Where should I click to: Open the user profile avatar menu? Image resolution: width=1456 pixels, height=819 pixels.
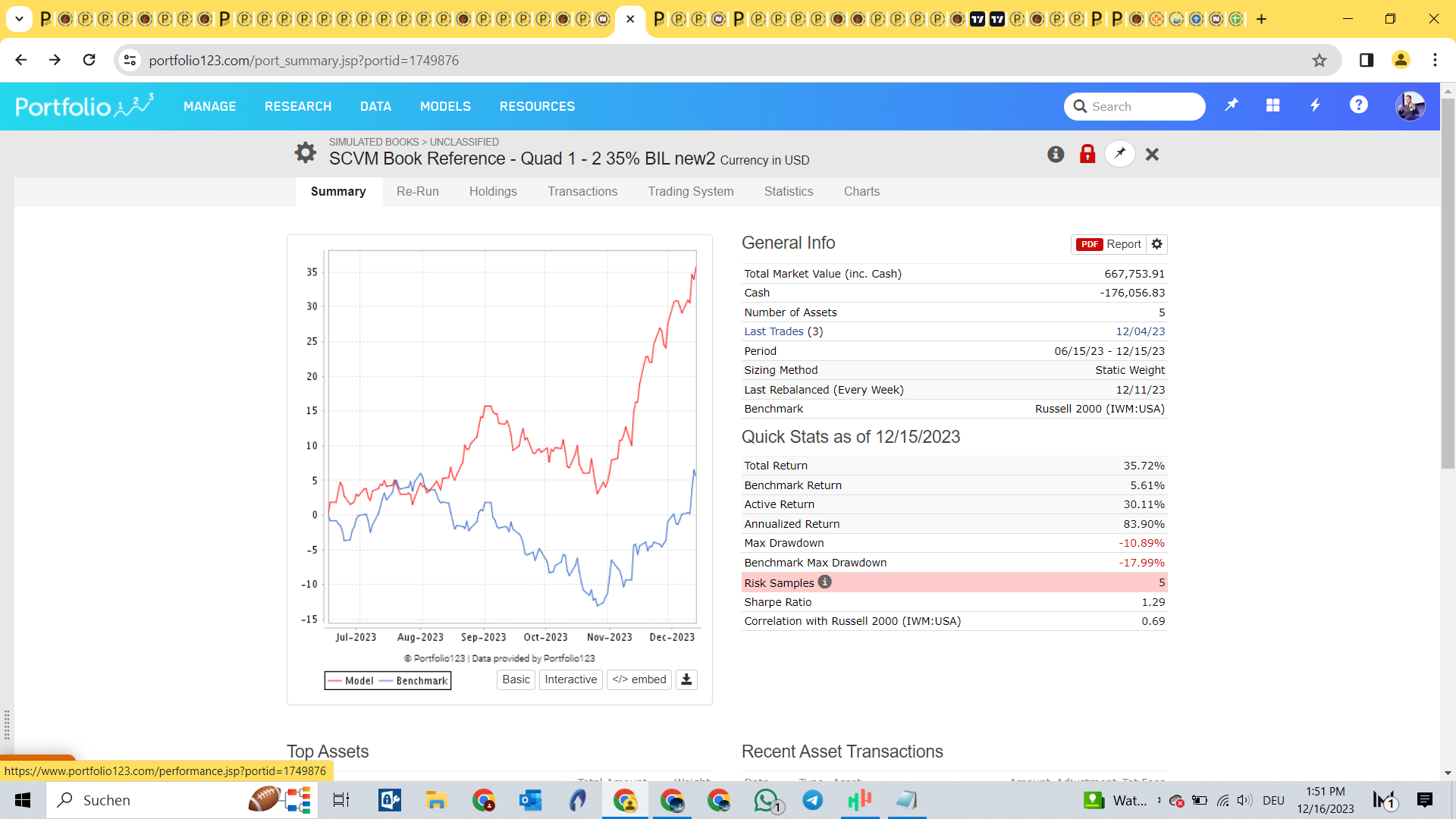point(1410,106)
